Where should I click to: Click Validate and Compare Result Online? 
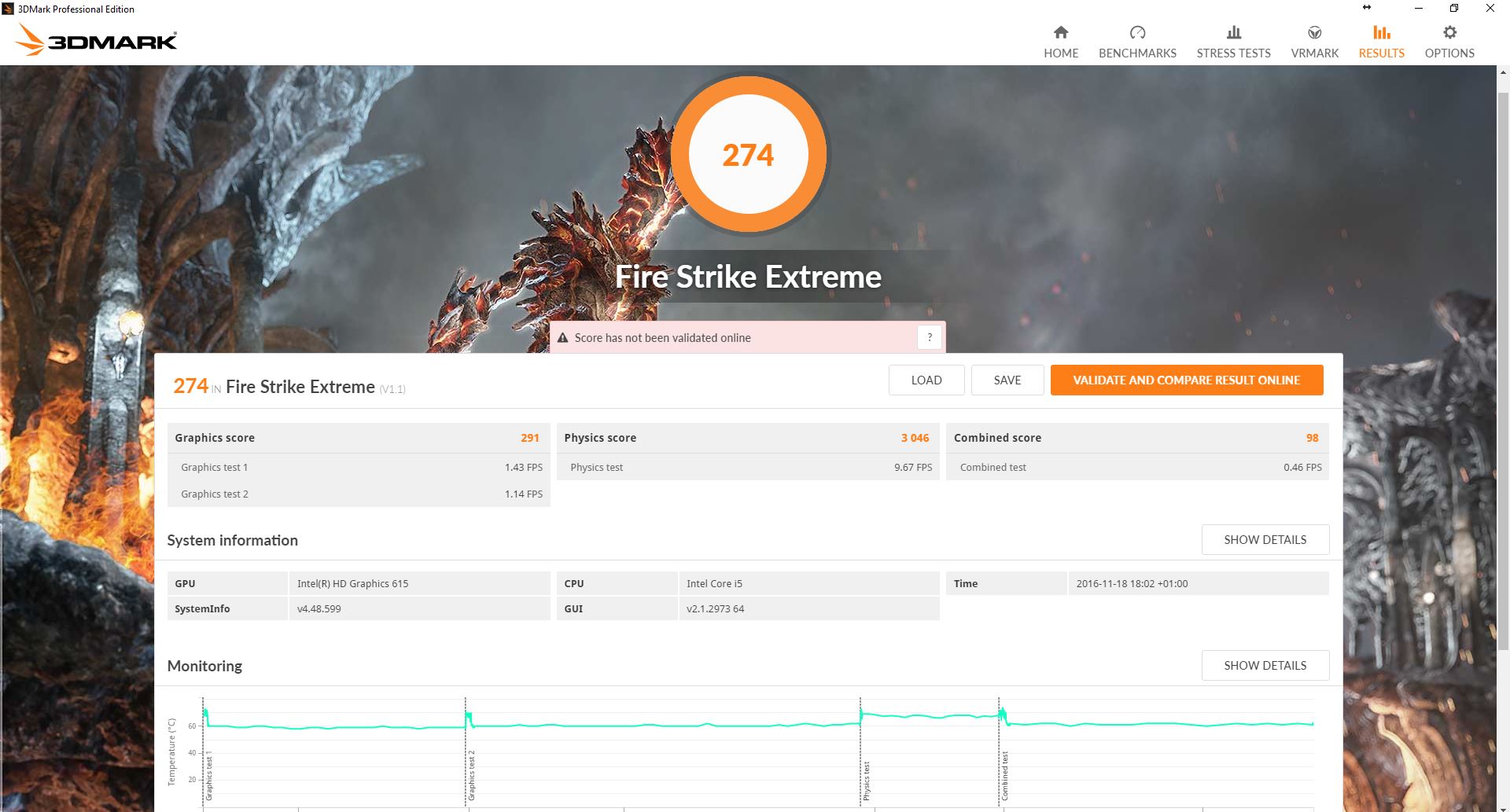[x=1187, y=380]
